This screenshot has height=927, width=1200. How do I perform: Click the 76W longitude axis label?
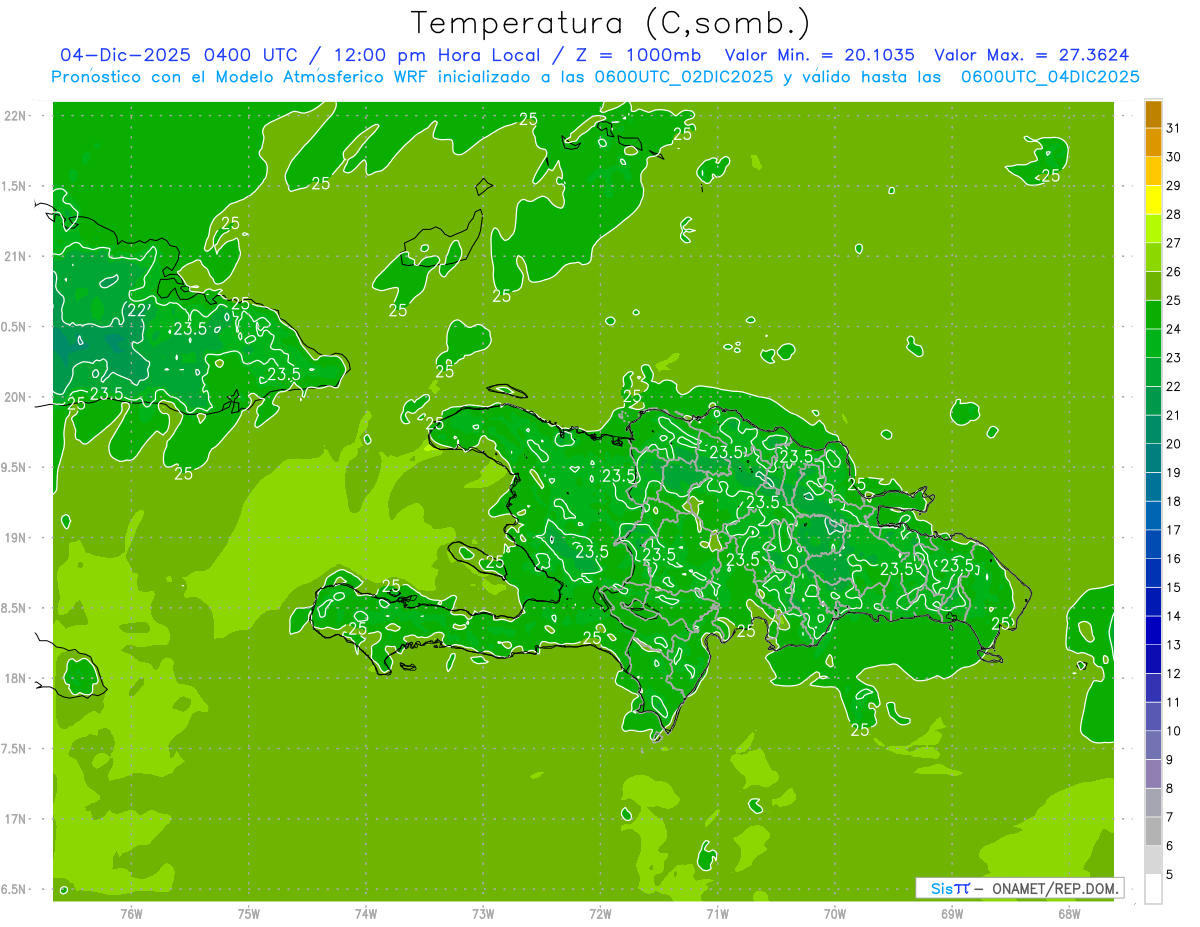tap(131, 914)
